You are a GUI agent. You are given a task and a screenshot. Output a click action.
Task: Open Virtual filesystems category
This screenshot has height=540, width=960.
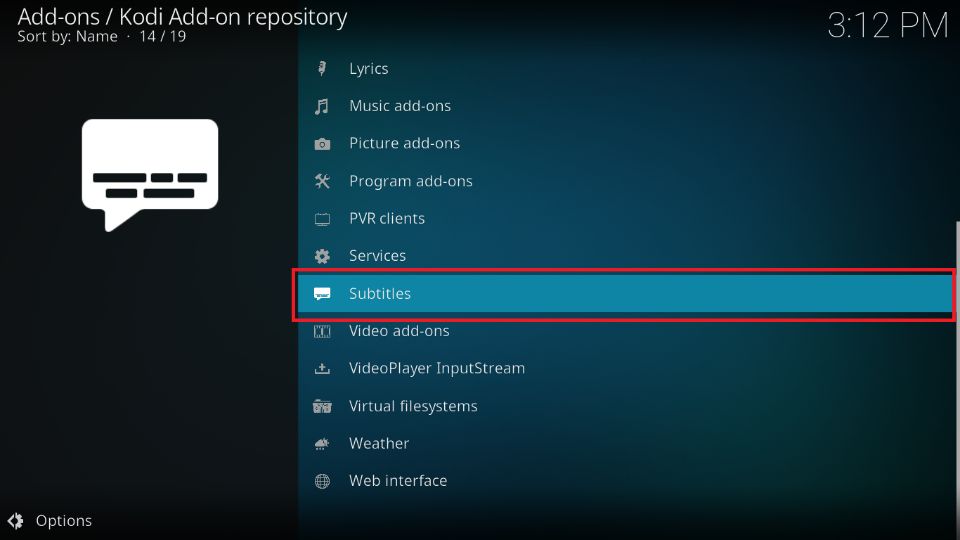626,406
